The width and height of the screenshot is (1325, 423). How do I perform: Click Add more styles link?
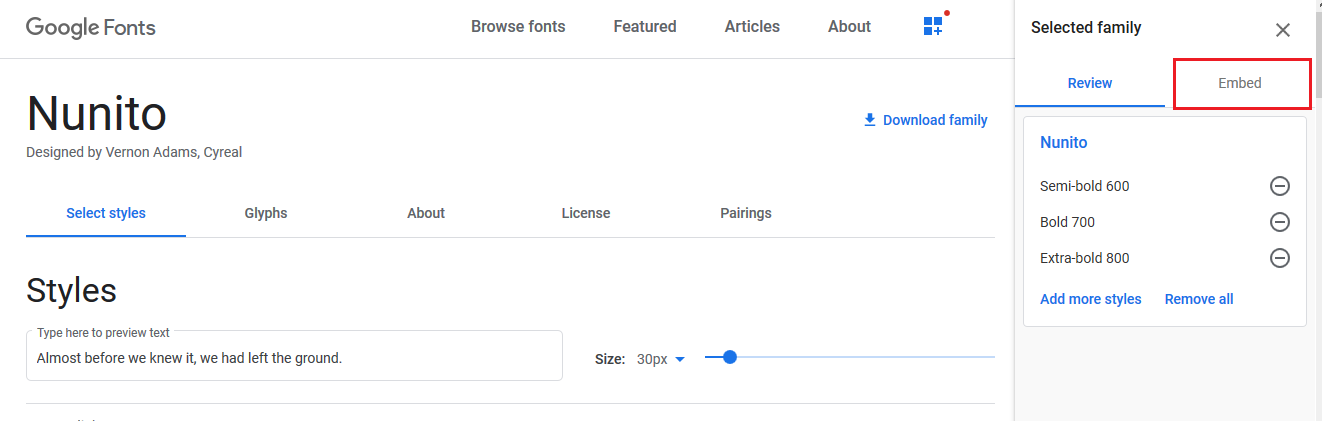point(1090,299)
